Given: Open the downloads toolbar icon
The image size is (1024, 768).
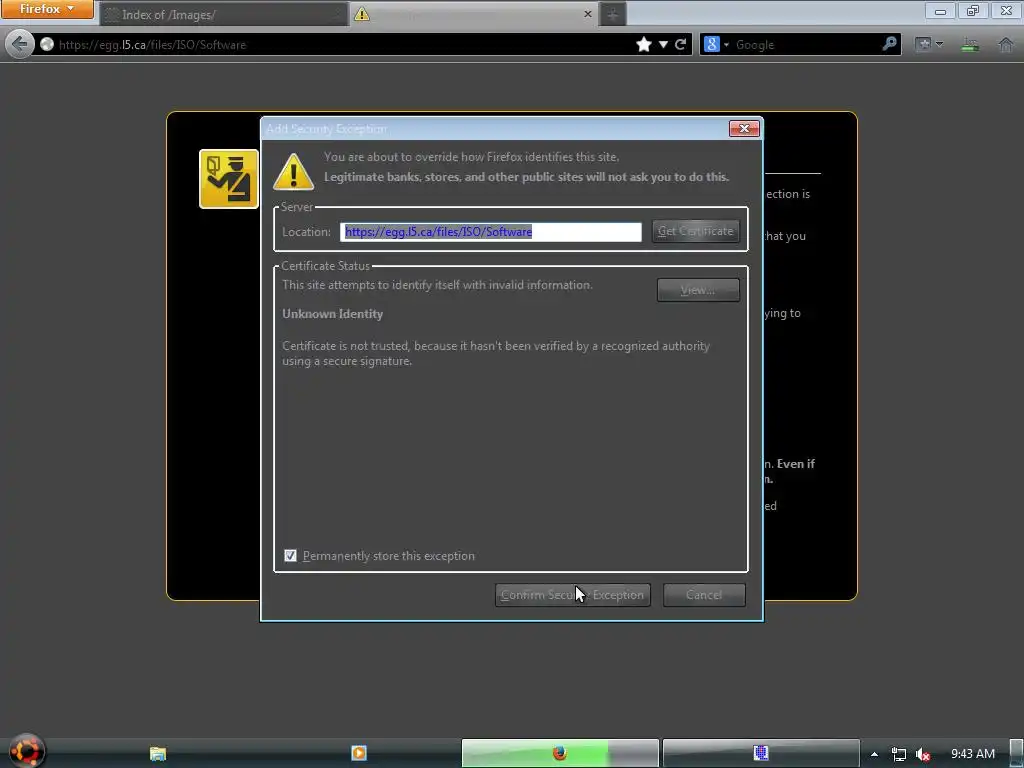Looking at the screenshot, I should pyautogui.click(x=970, y=44).
